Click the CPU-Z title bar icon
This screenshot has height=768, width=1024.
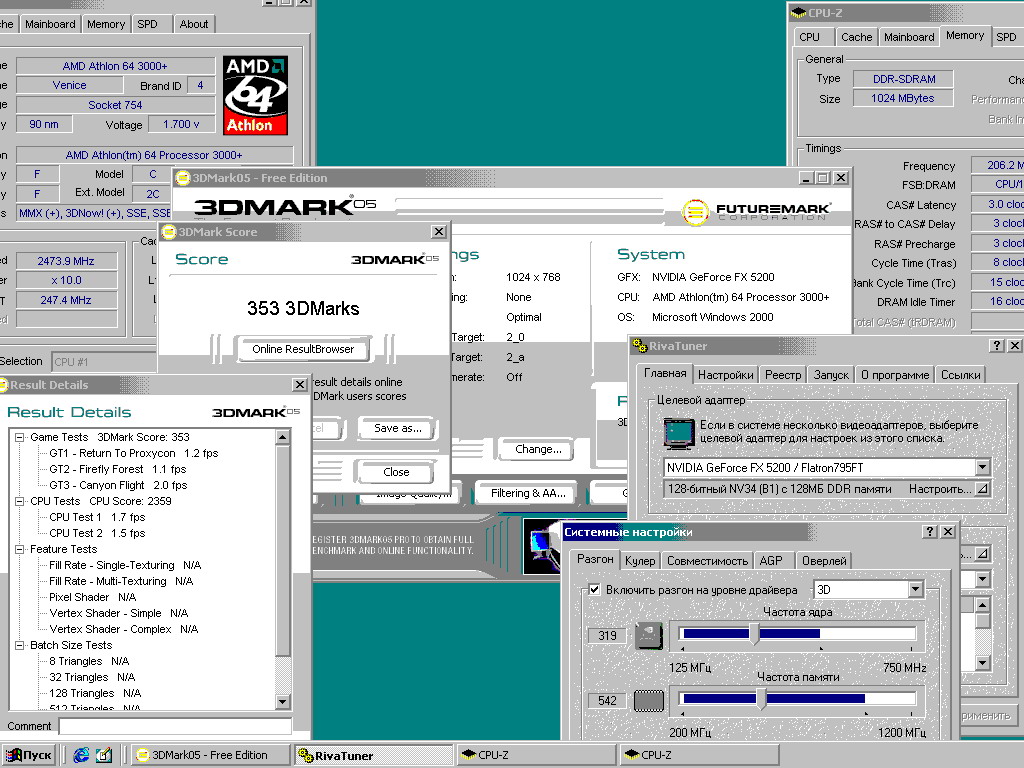tap(799, 12)
